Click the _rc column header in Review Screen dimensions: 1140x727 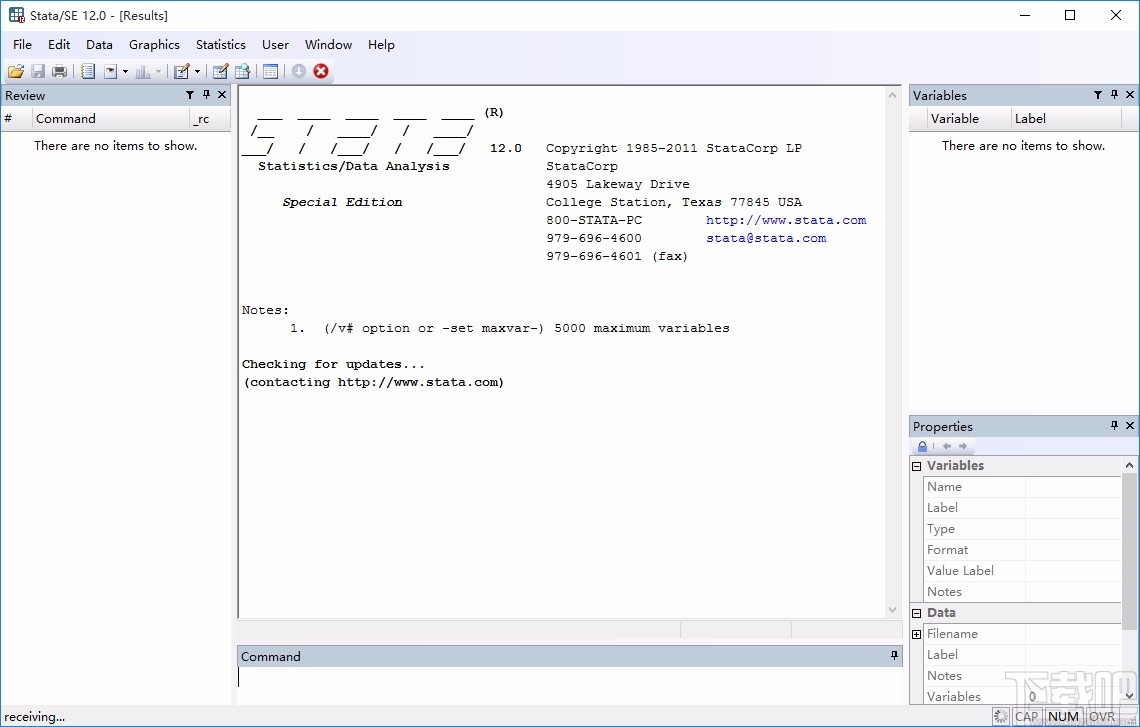pyautogui.click(x=209, y=119)
